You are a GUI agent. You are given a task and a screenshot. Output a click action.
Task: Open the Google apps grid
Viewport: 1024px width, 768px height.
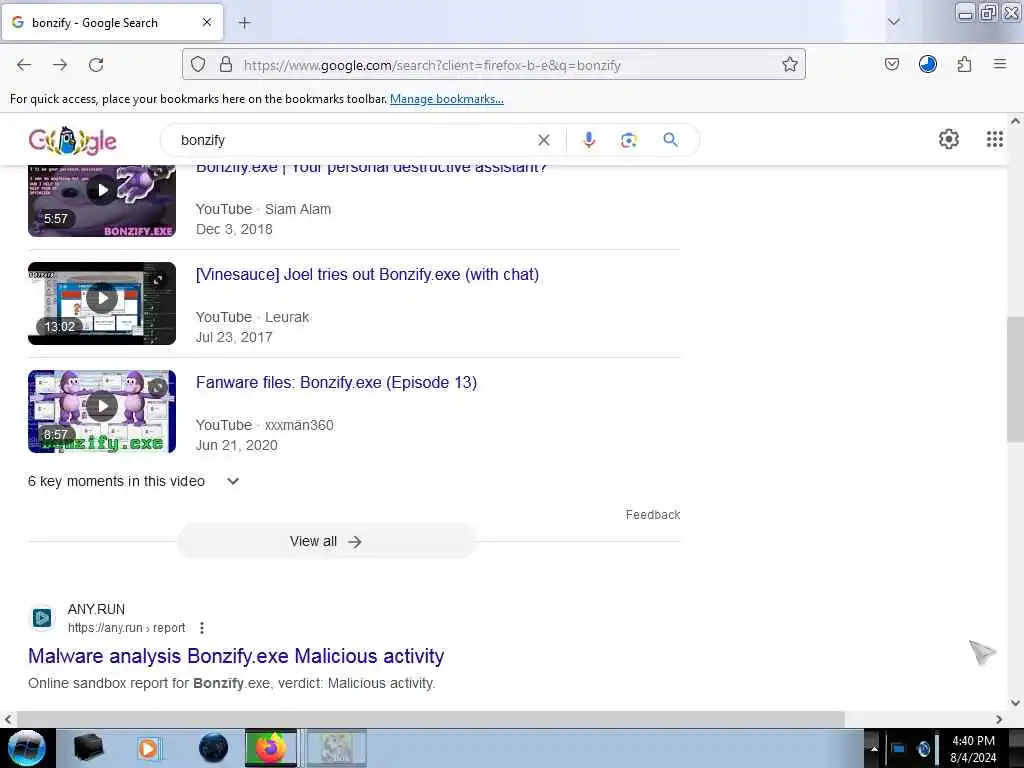click(x=994, y=139)
